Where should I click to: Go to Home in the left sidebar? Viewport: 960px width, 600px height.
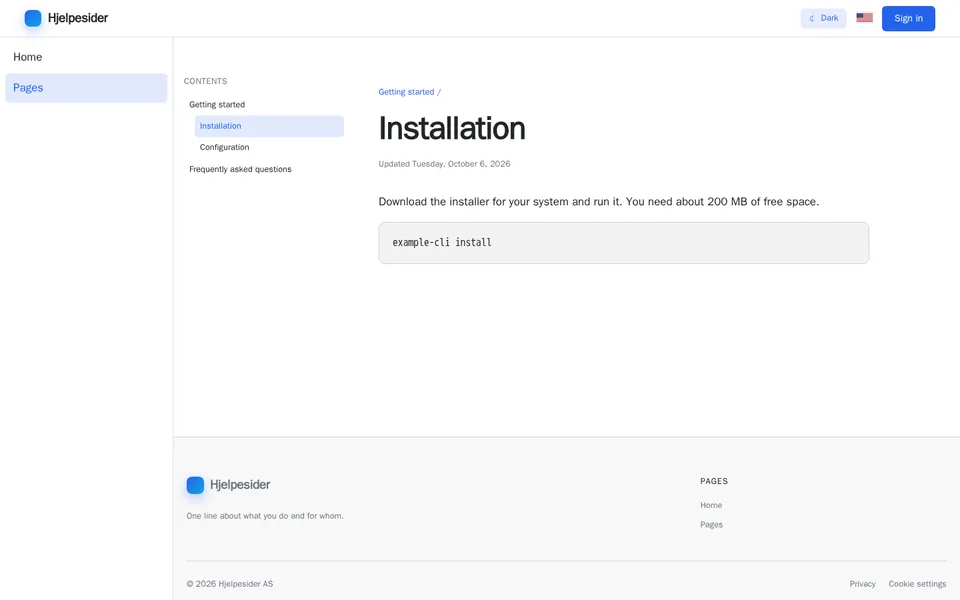click(86, 57)
